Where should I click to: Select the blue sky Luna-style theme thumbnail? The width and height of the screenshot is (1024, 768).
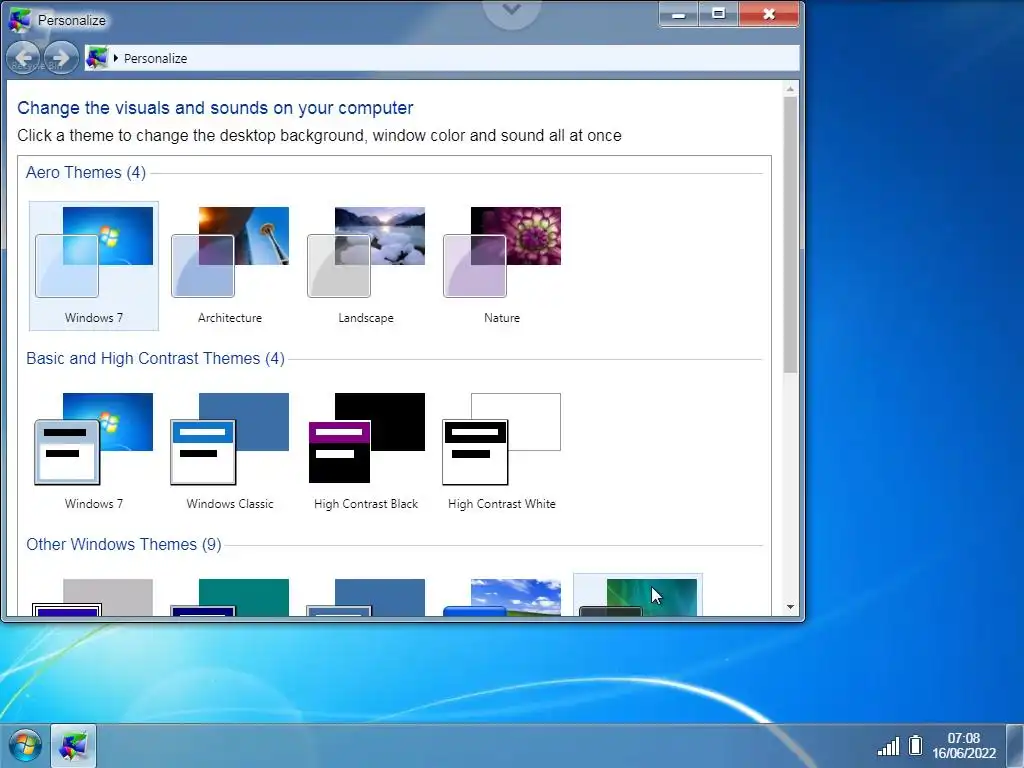tap(502, 597)
